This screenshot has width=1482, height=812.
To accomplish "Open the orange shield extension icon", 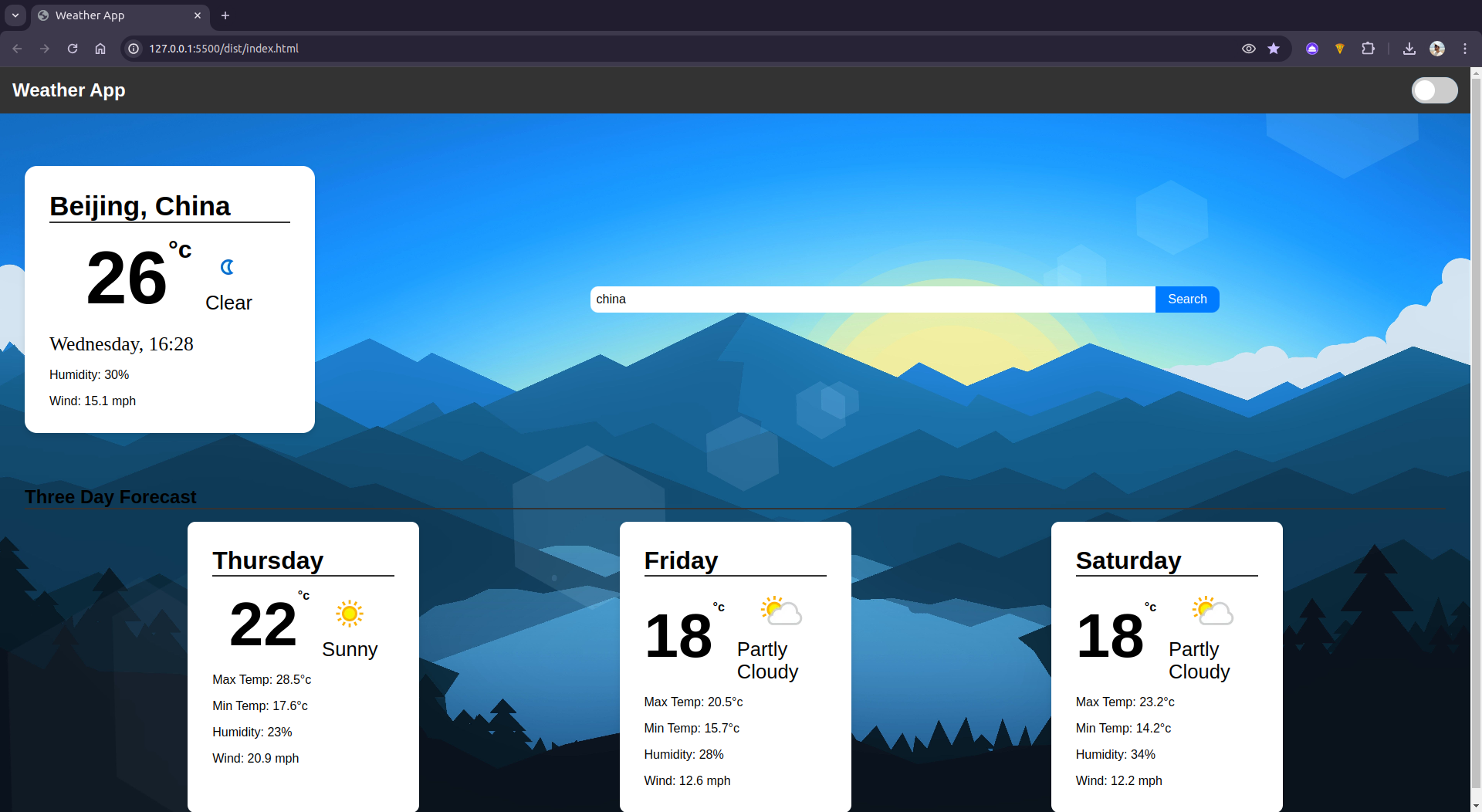I will pos(1340,49).
